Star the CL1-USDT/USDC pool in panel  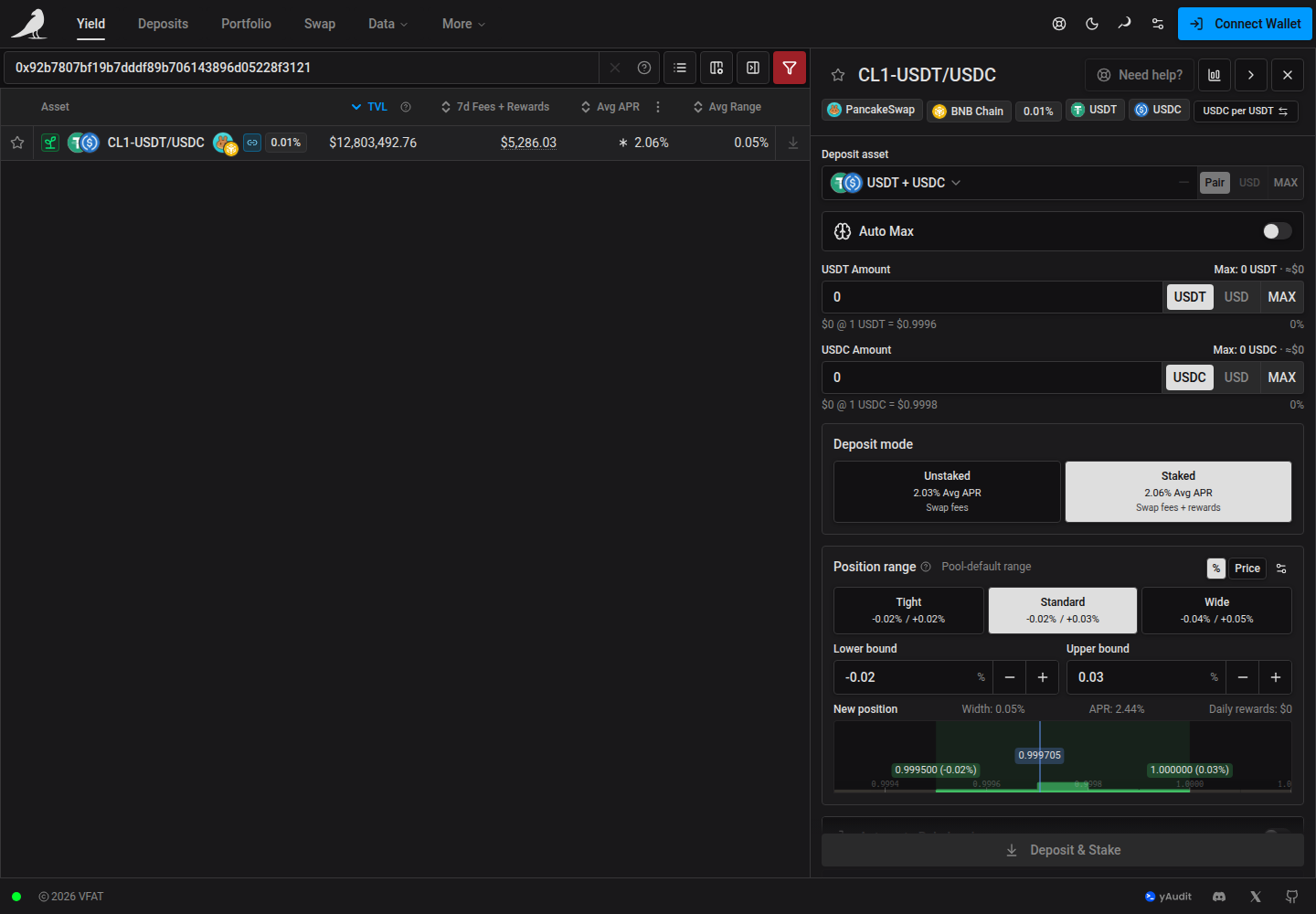tap(838, 75)
